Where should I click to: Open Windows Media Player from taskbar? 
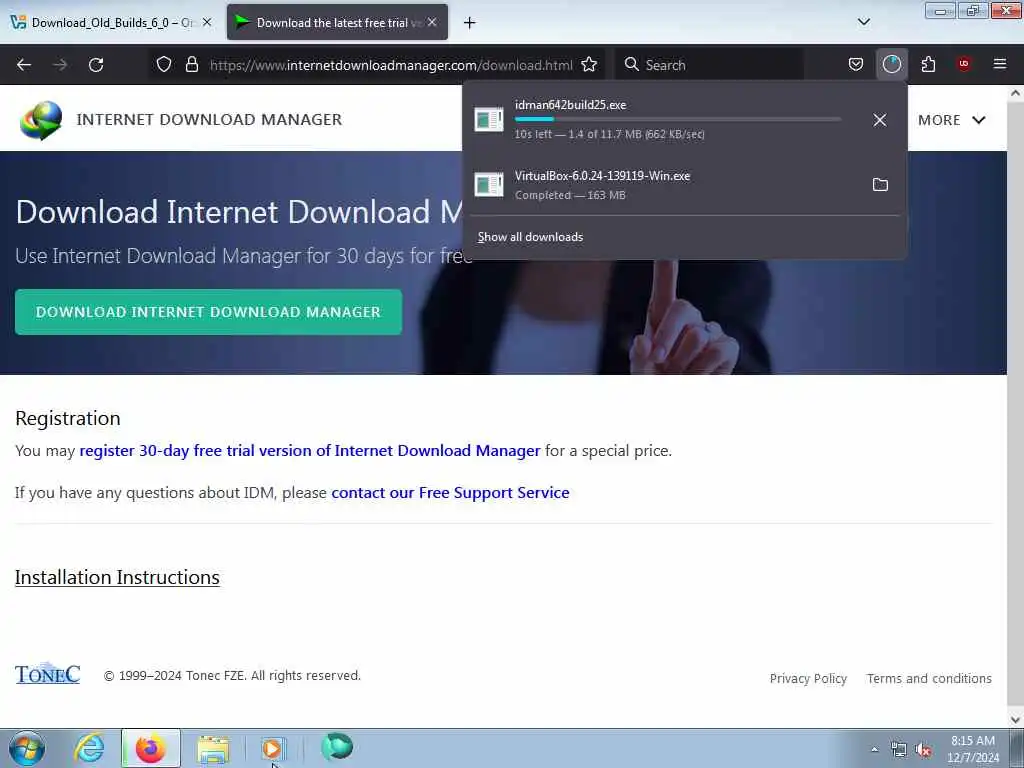273,748
